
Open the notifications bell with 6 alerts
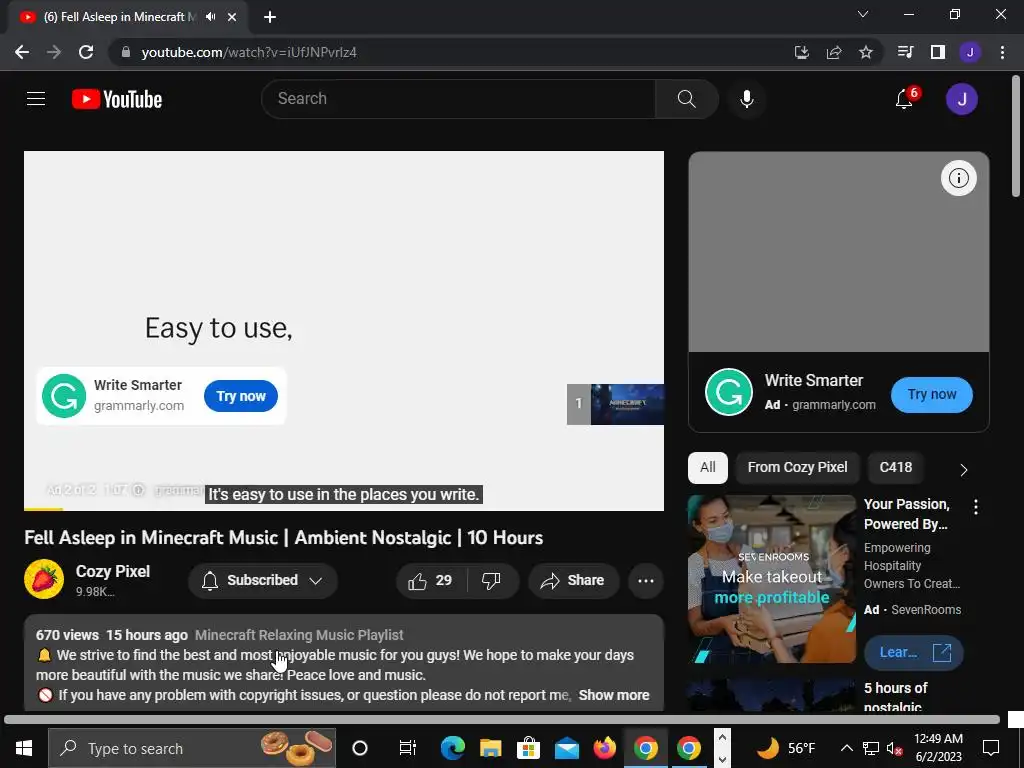(x=904, y=99)
